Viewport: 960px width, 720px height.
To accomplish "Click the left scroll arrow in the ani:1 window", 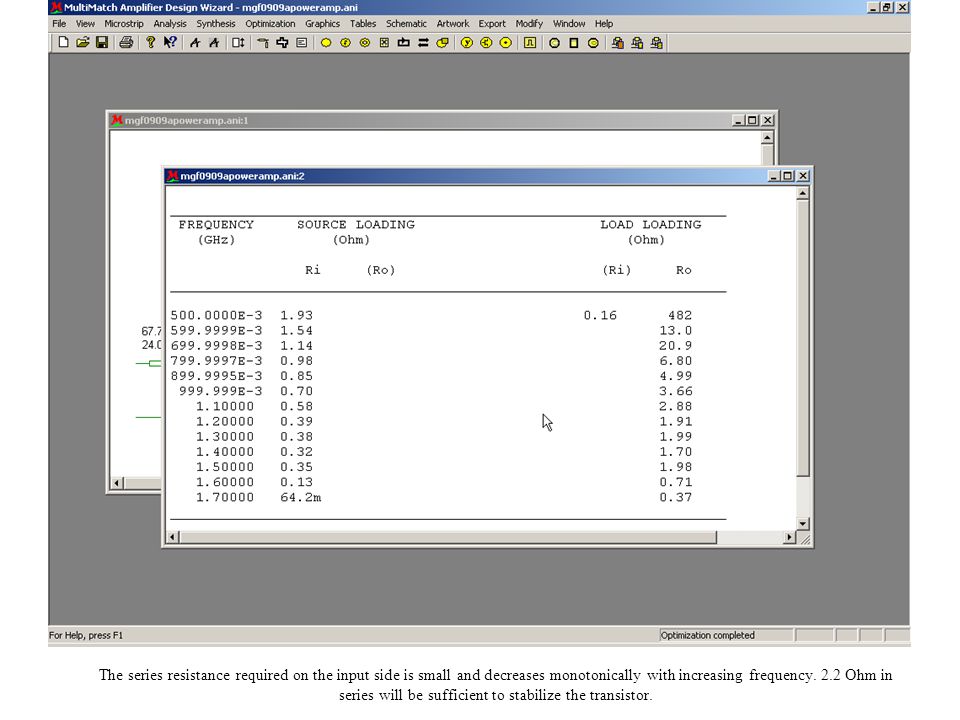I will pos(117,483).
